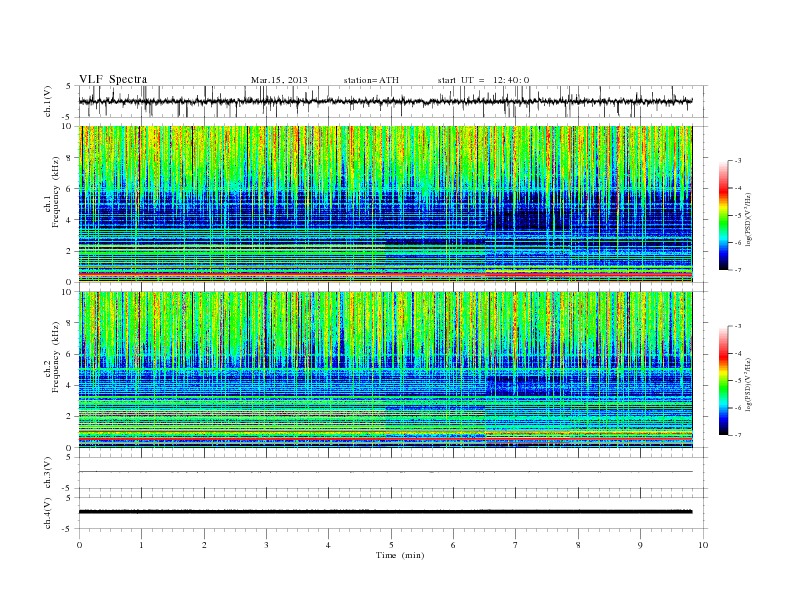Click the "4" kHz tick of ch.1 spectrogram
Screen dimensions: 792x612
tap(69, 220)
